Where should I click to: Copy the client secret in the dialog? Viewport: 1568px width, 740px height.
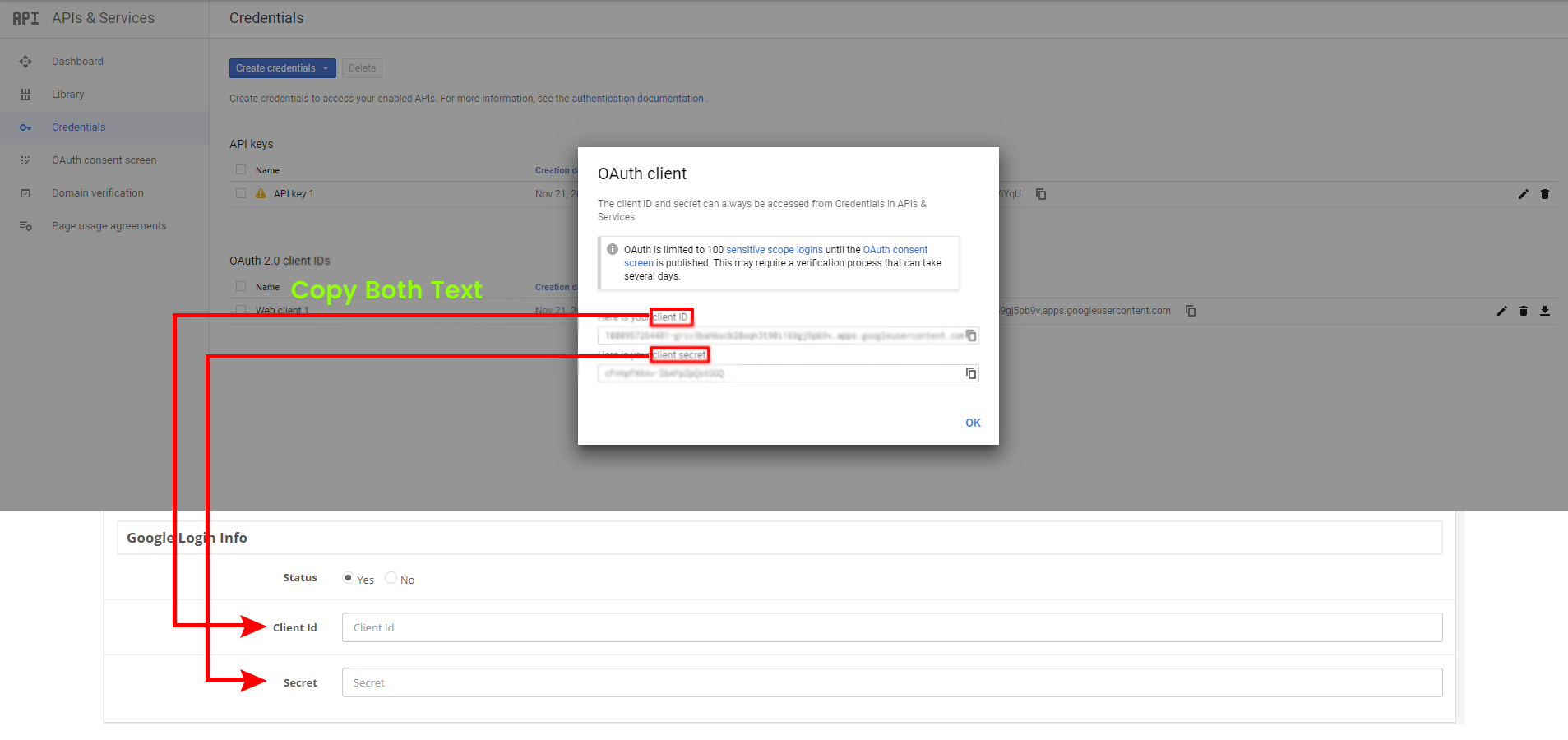971,373
